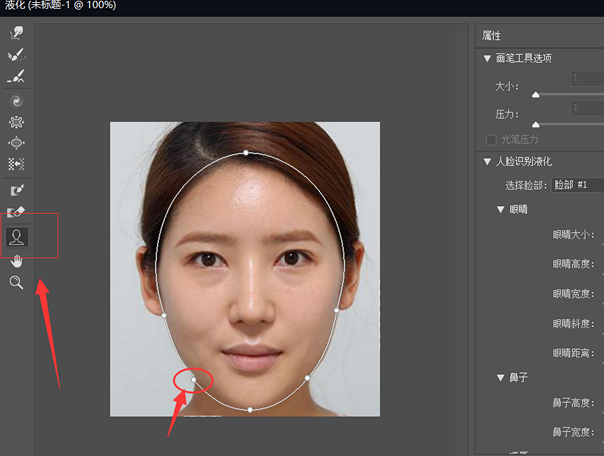Collapse the 画笔工具选项 section
Screen dimensions: 604x456
(x=487, y=58)
